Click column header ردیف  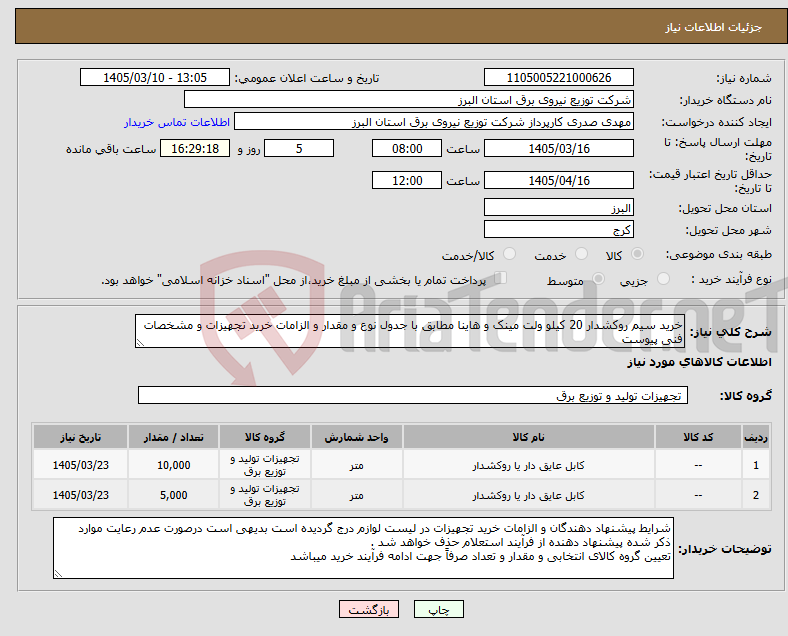[756, 437]
